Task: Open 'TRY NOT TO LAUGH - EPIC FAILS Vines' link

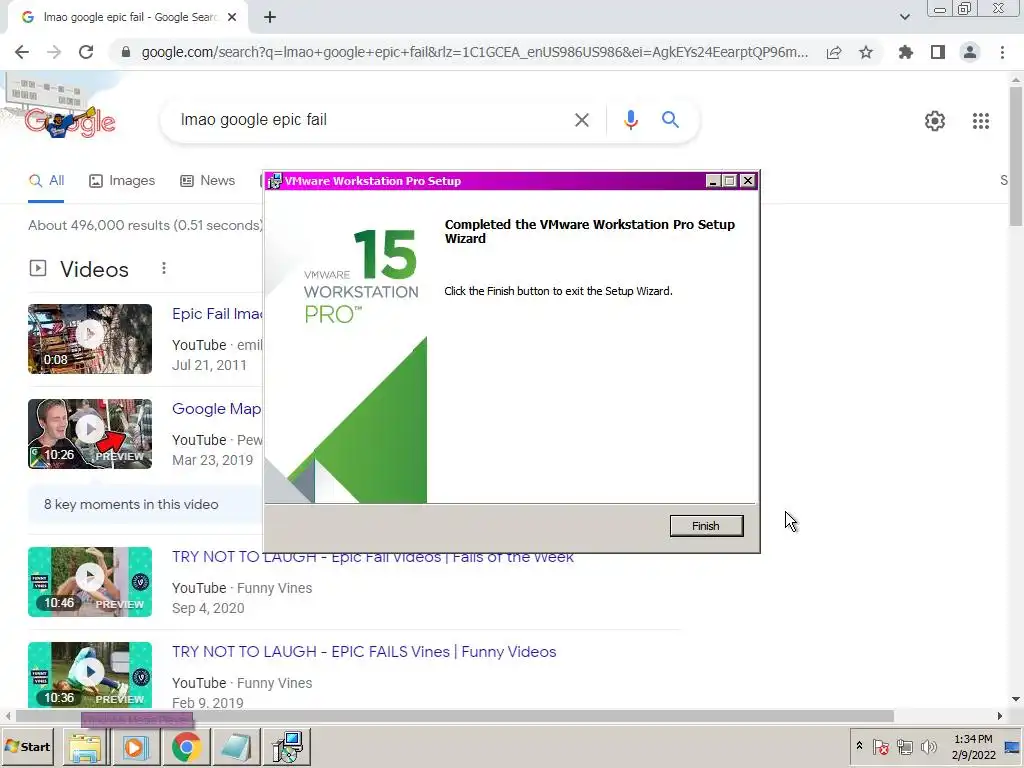Action: [364, 652]
